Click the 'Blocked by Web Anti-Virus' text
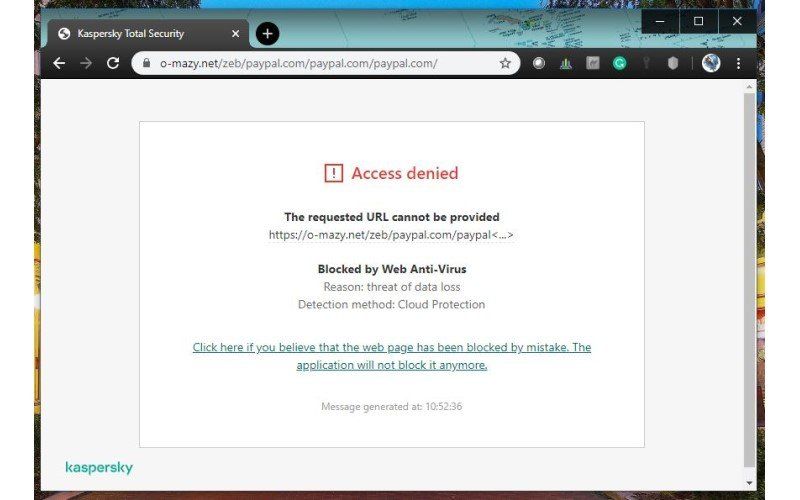800x500 pixels. click(392, 269)
